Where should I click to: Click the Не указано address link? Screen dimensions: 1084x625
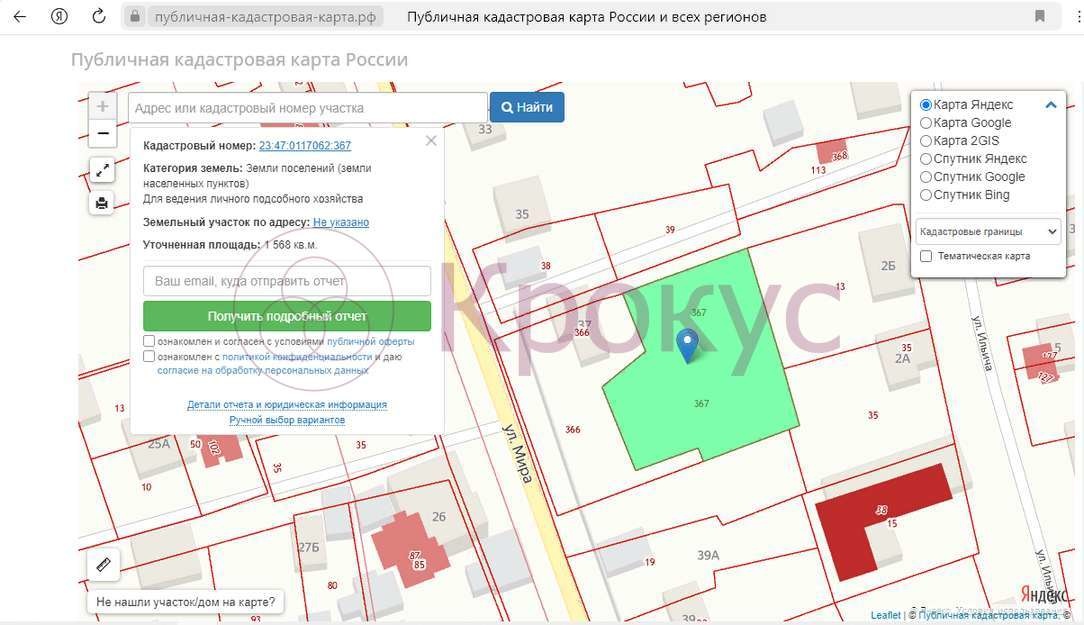click(x=341, y=222)
